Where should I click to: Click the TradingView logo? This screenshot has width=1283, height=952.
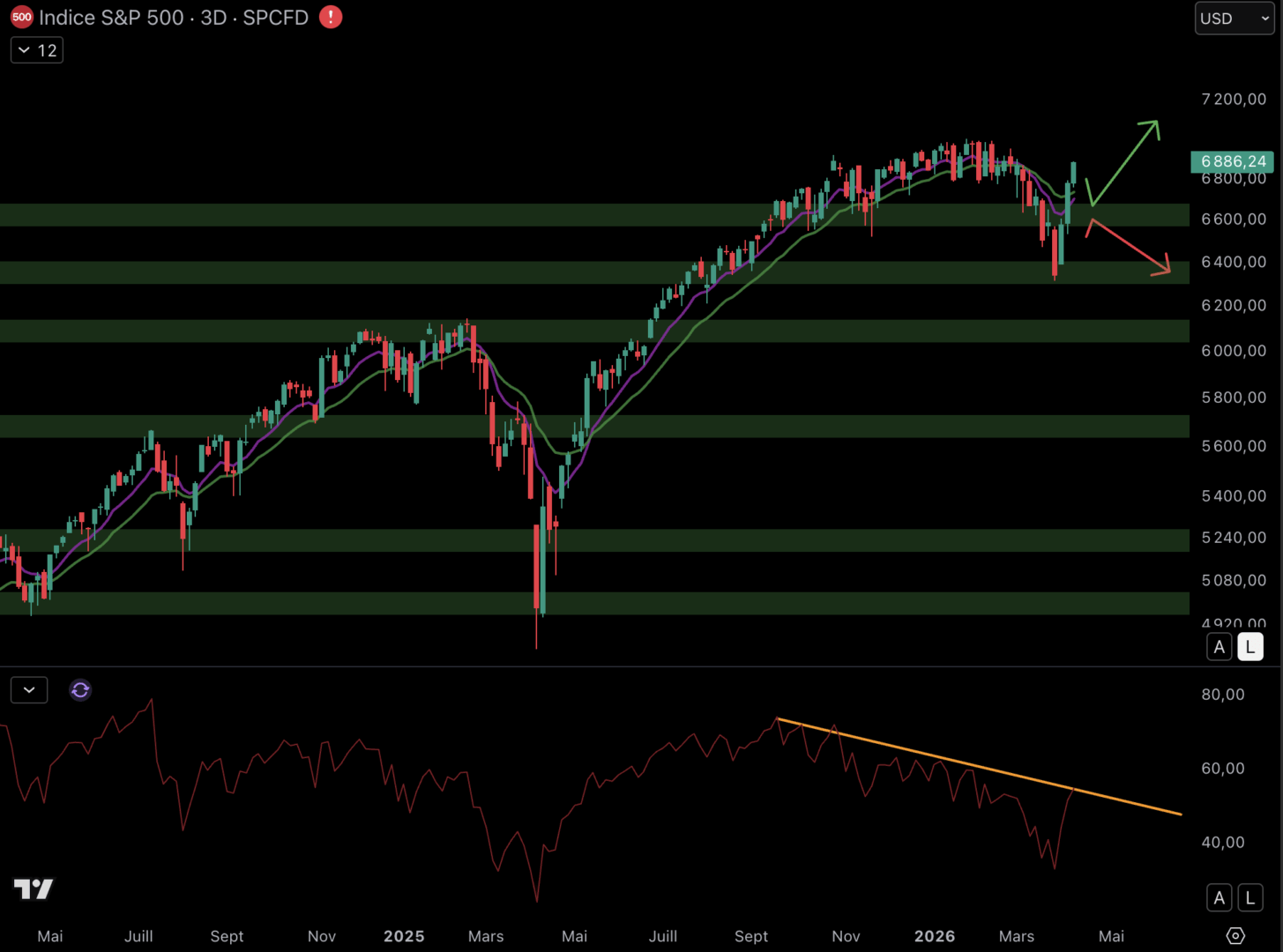(34, 889)
